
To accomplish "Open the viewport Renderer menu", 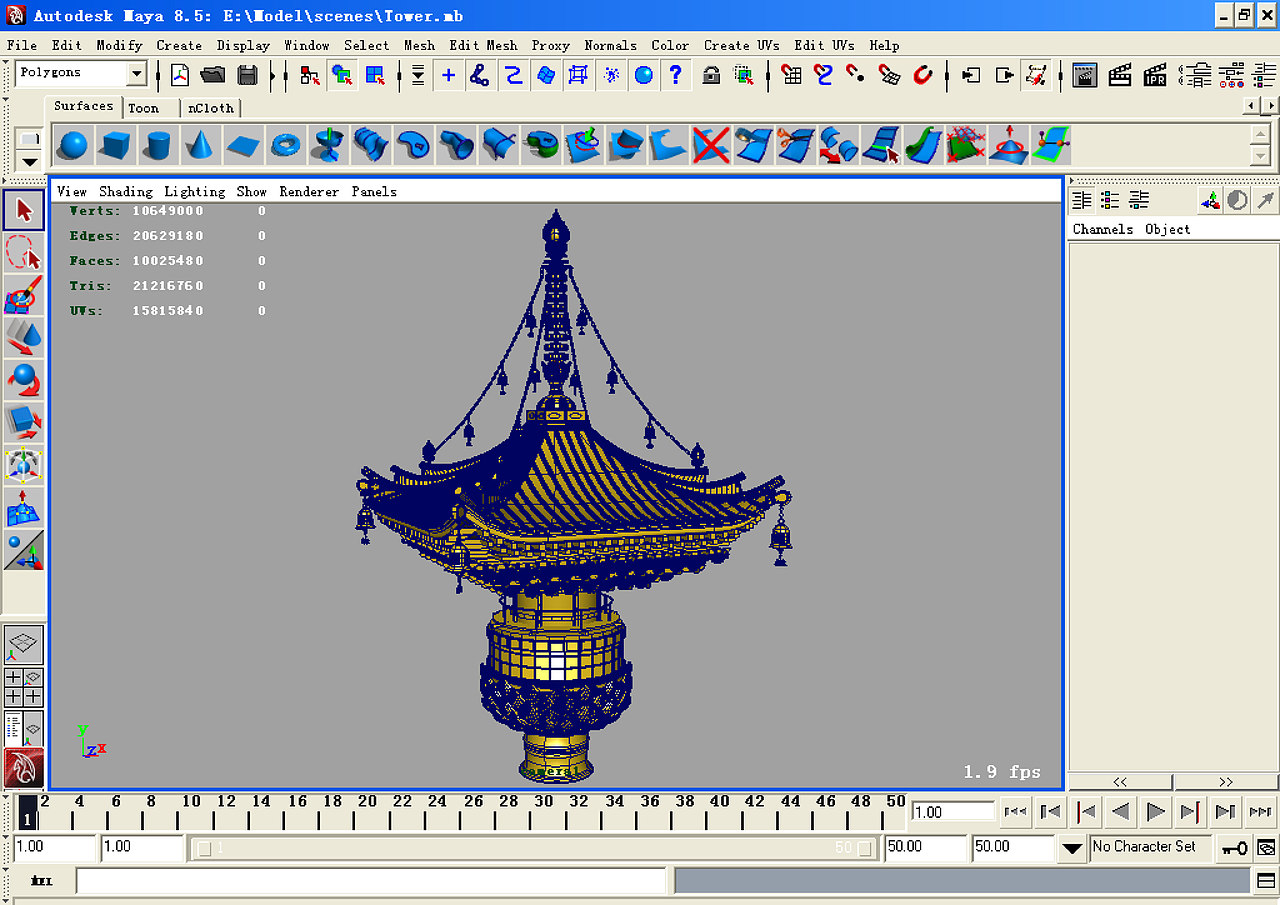I will 309,191.
